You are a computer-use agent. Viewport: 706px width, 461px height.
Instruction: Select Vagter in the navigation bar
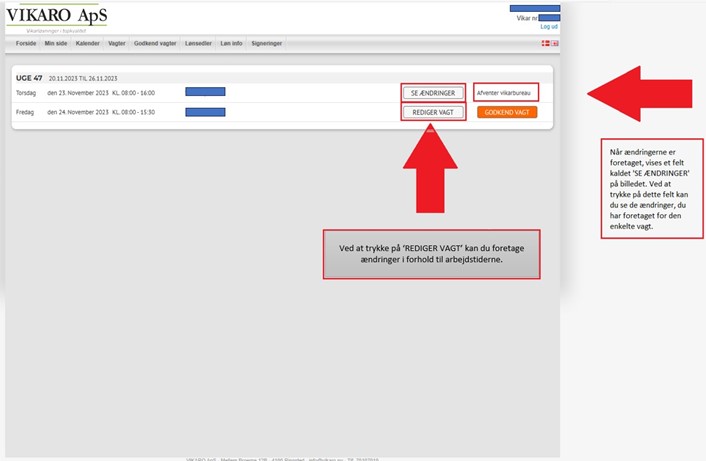point(117,44)
